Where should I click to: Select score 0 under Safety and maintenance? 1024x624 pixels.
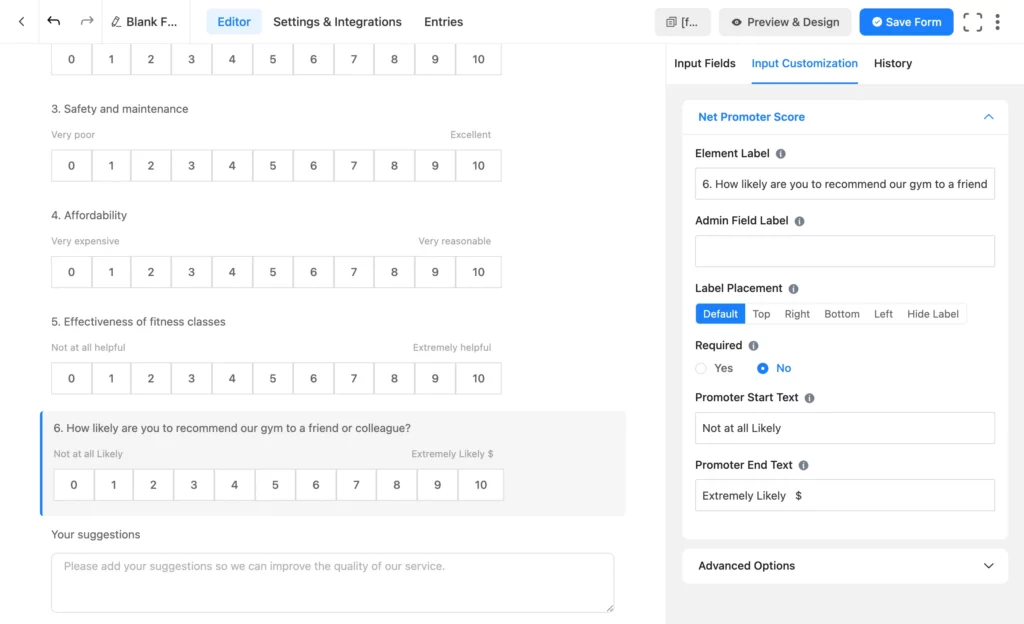point(71,166)
